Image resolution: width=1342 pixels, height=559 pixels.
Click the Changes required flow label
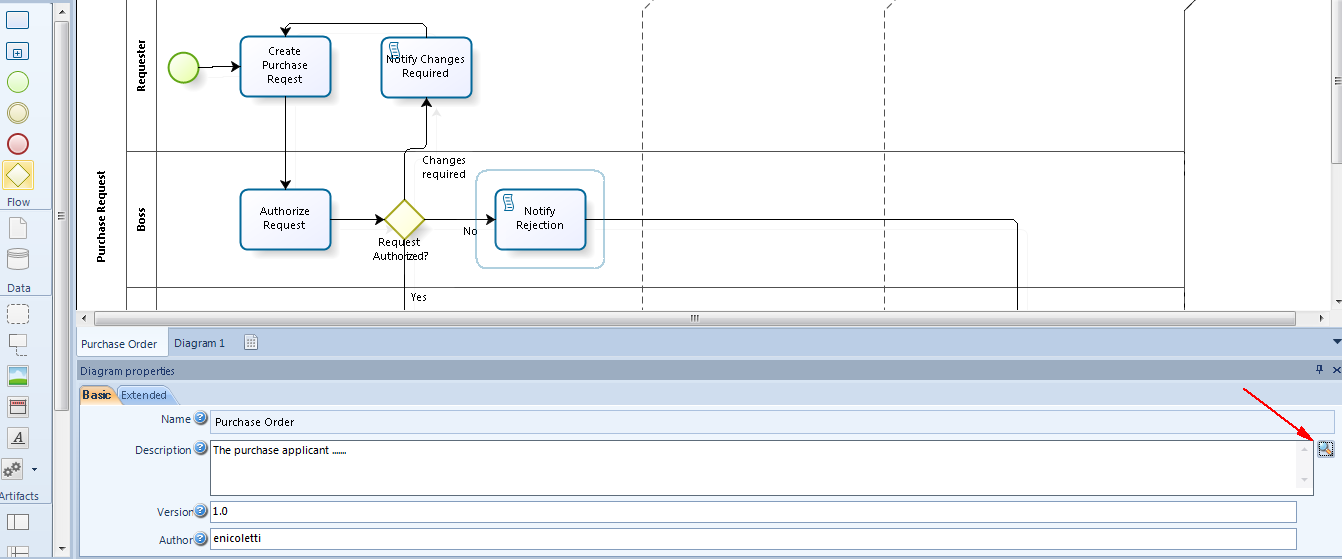coord(444,167)
